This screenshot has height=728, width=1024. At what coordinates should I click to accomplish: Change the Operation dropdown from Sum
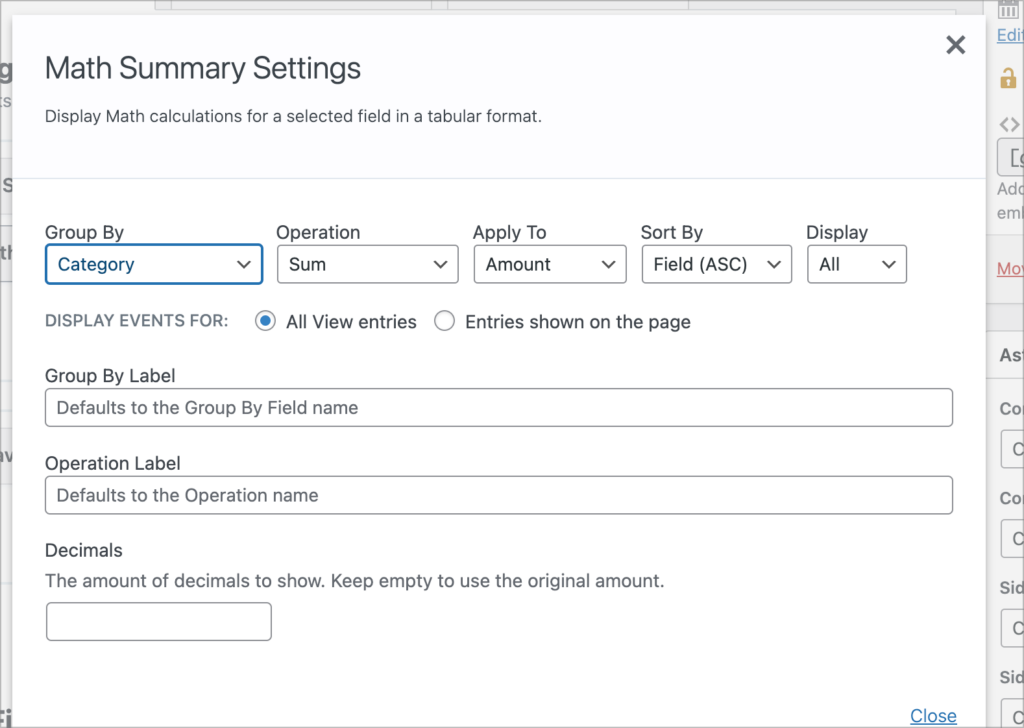(367, 264)
